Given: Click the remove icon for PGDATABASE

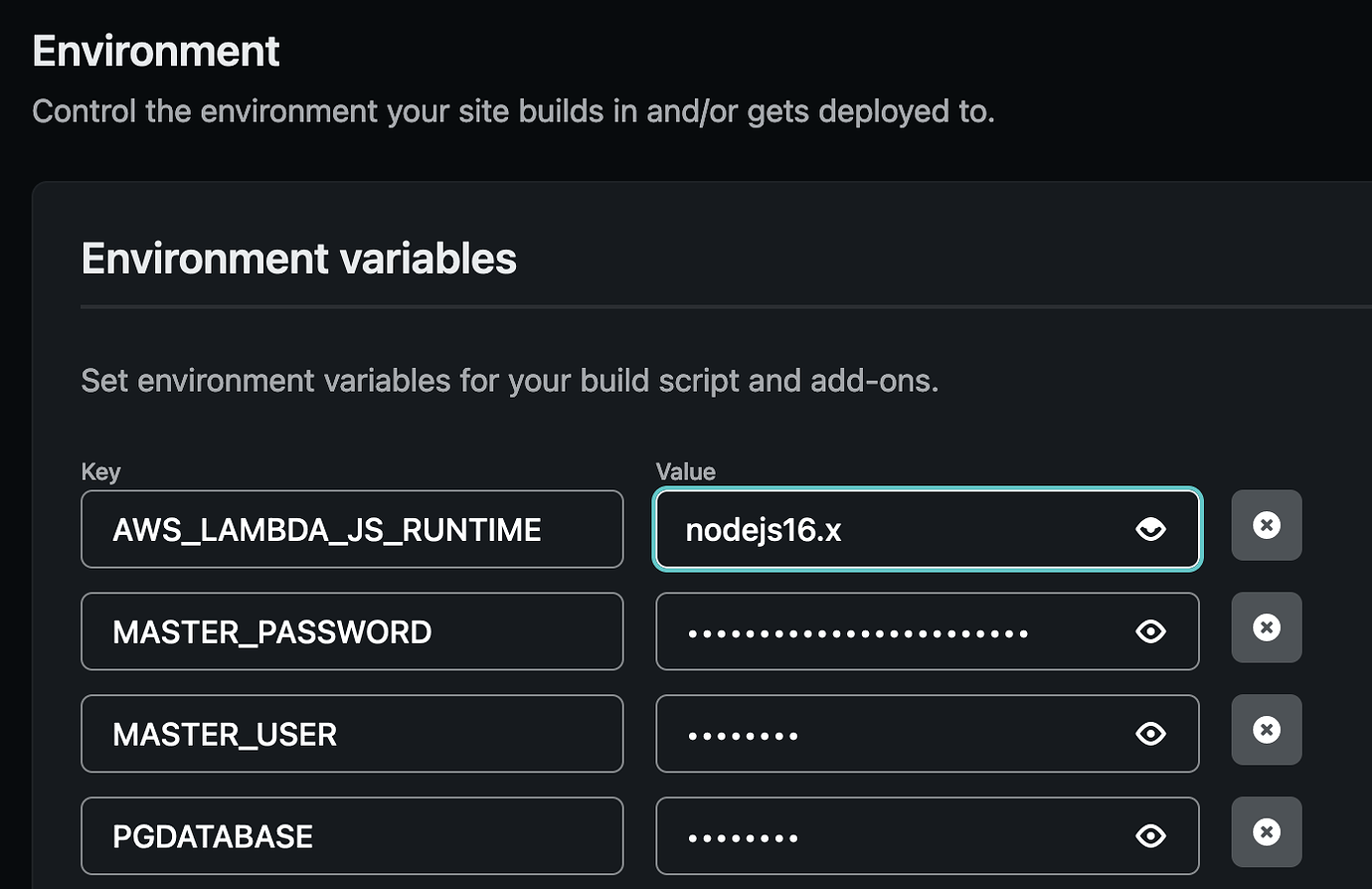Looking at the screenshot, I should (x=1267, y=831).
